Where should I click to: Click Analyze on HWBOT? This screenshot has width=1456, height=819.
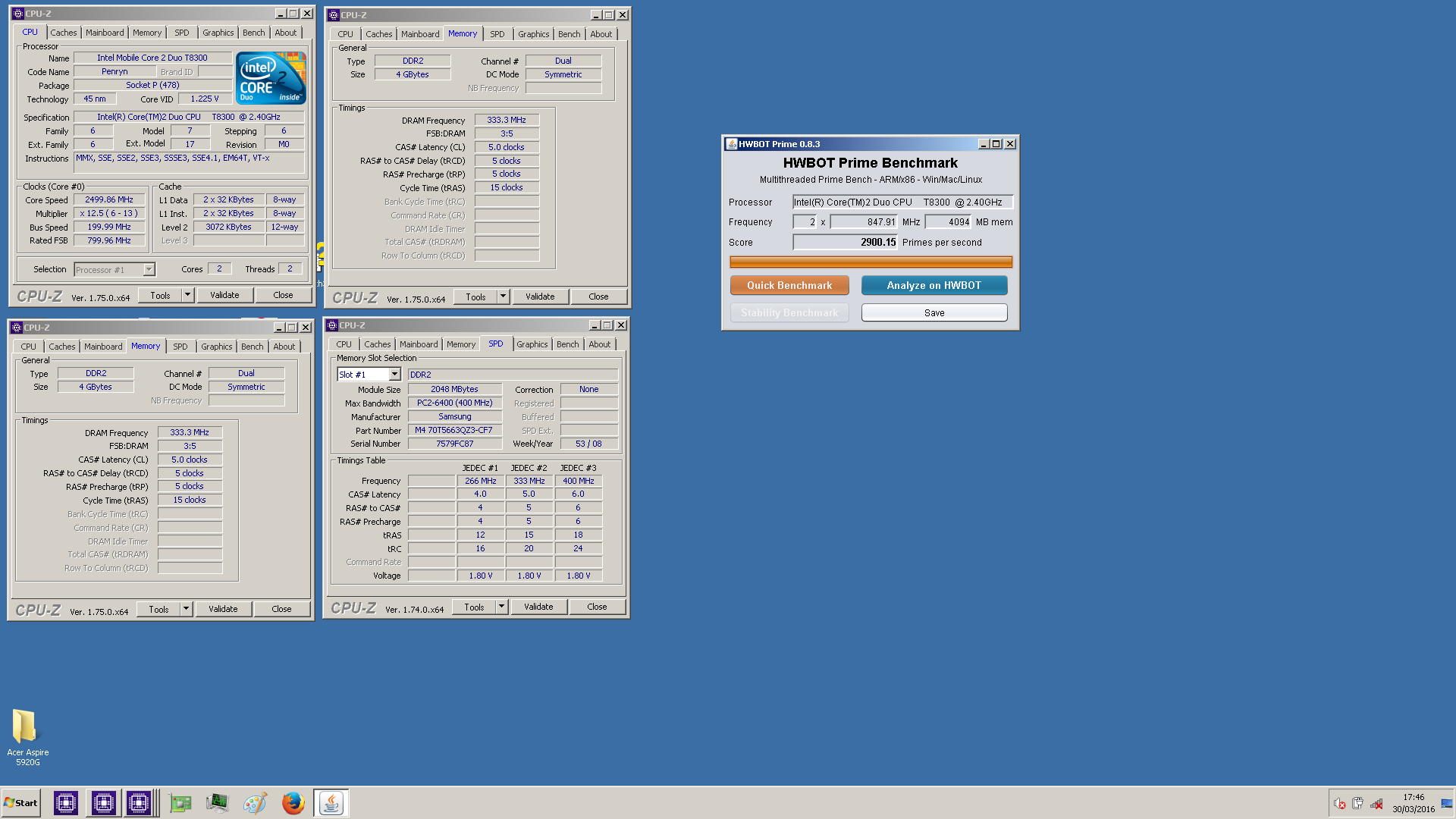[x=934, y=285]
